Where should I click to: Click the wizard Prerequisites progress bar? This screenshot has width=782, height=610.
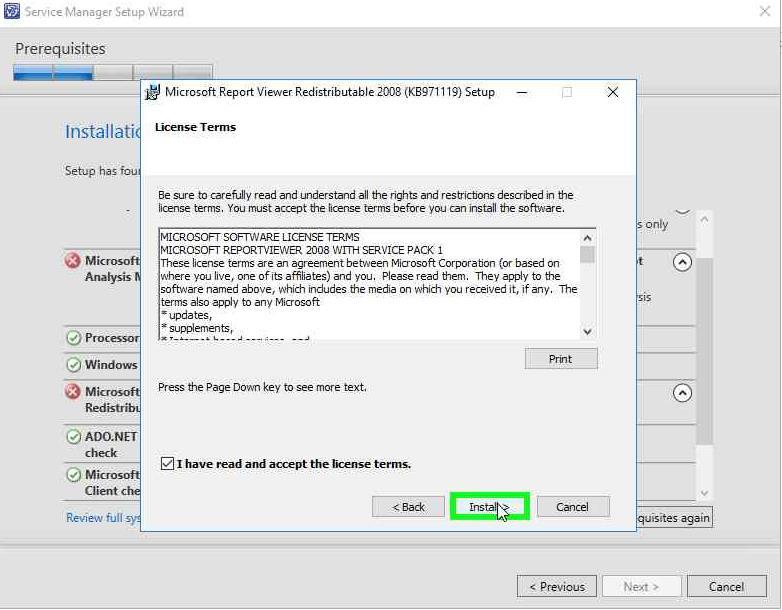113,72
